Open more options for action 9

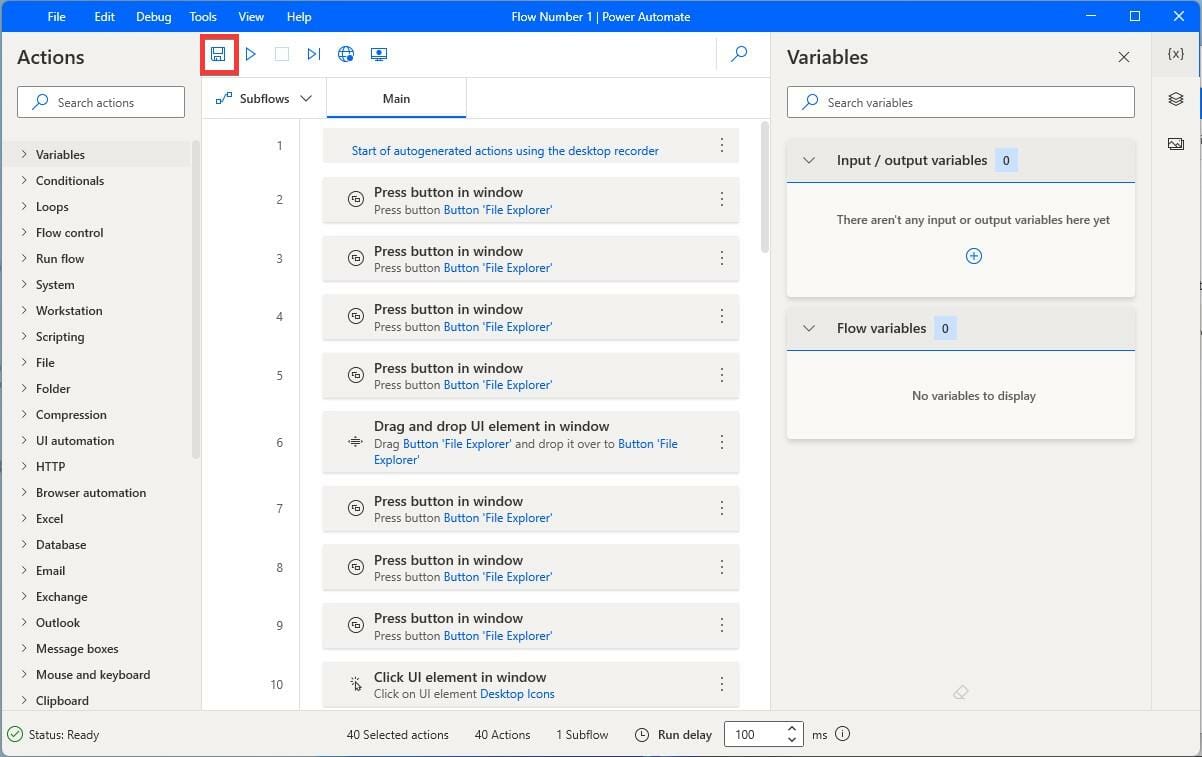722,625
